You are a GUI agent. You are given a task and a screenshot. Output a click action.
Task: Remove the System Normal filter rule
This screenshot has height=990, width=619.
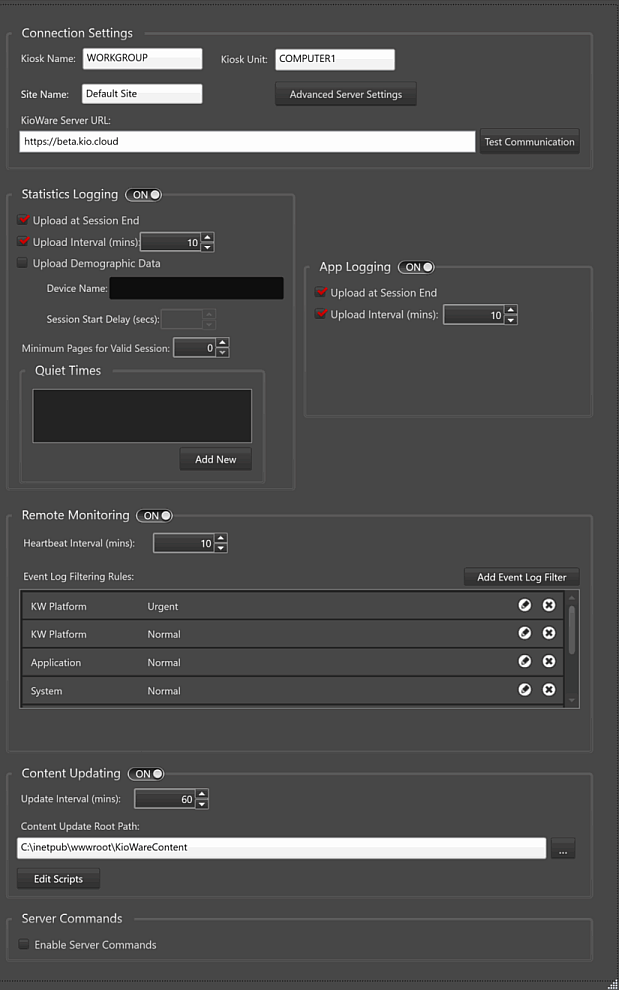(x=549, y=690)
